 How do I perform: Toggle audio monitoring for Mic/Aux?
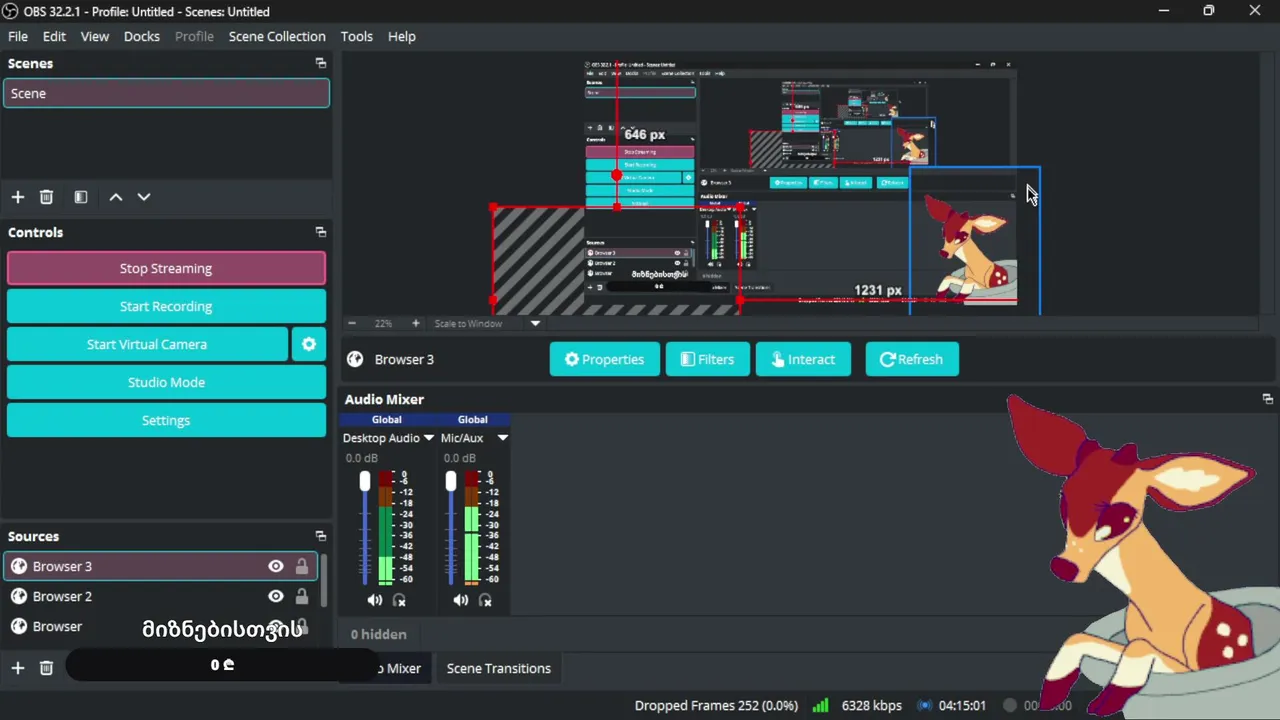tap(485, 600)
